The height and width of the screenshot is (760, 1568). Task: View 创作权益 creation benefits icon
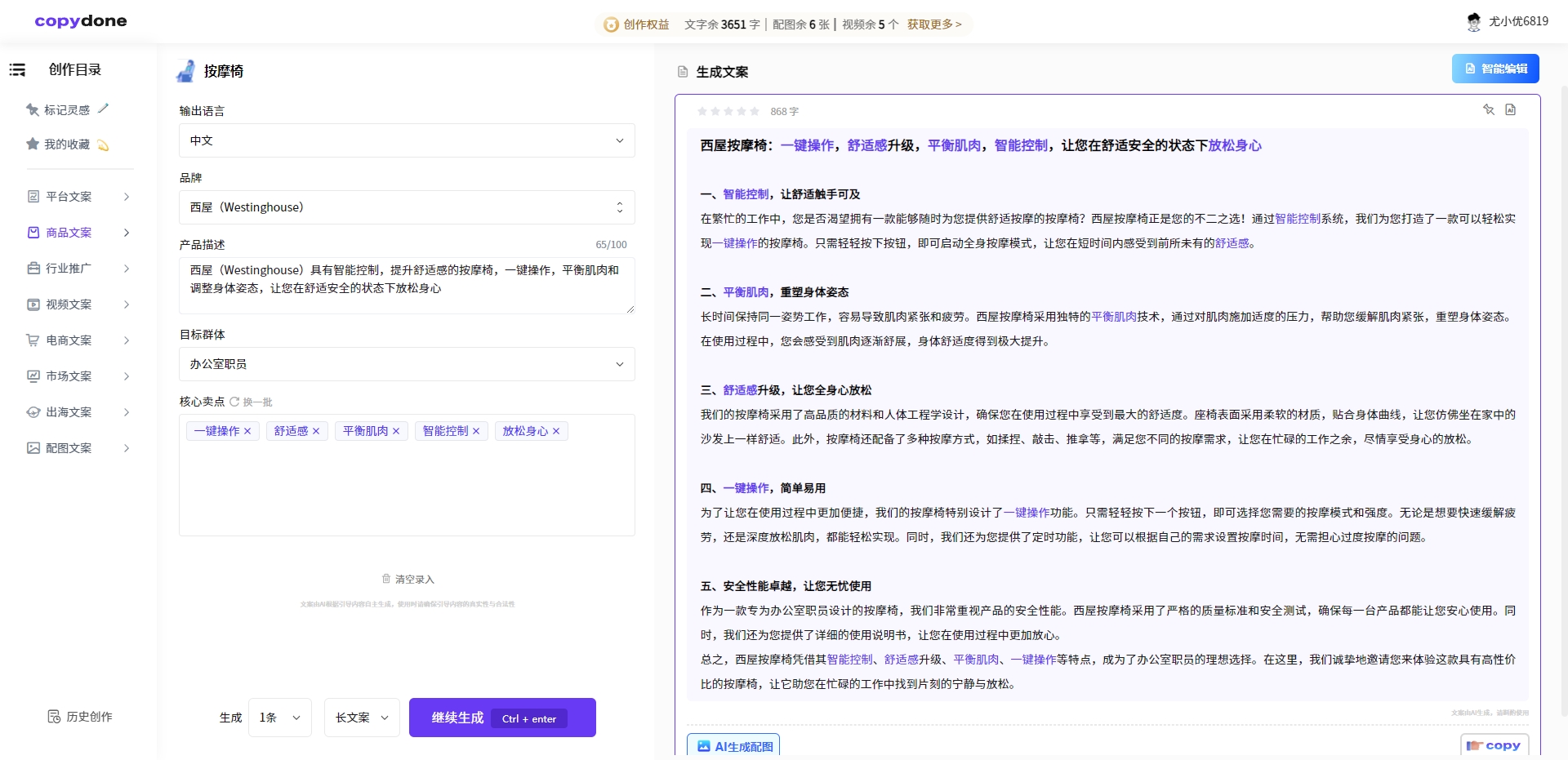[612, 24]
